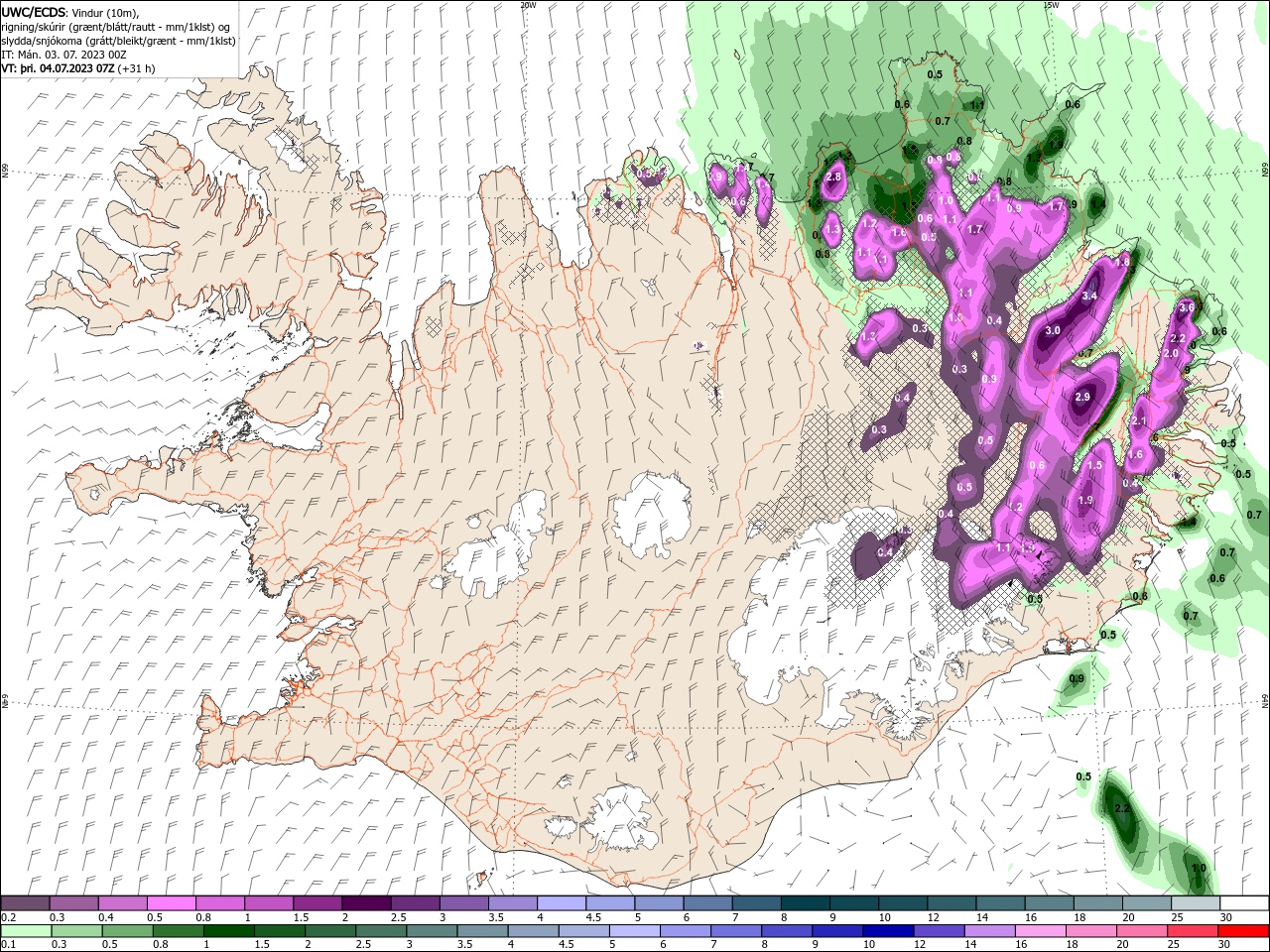1270x952 pixels.
Task: Click the '(+31 h)' forecast offset text
Action: 136,68
